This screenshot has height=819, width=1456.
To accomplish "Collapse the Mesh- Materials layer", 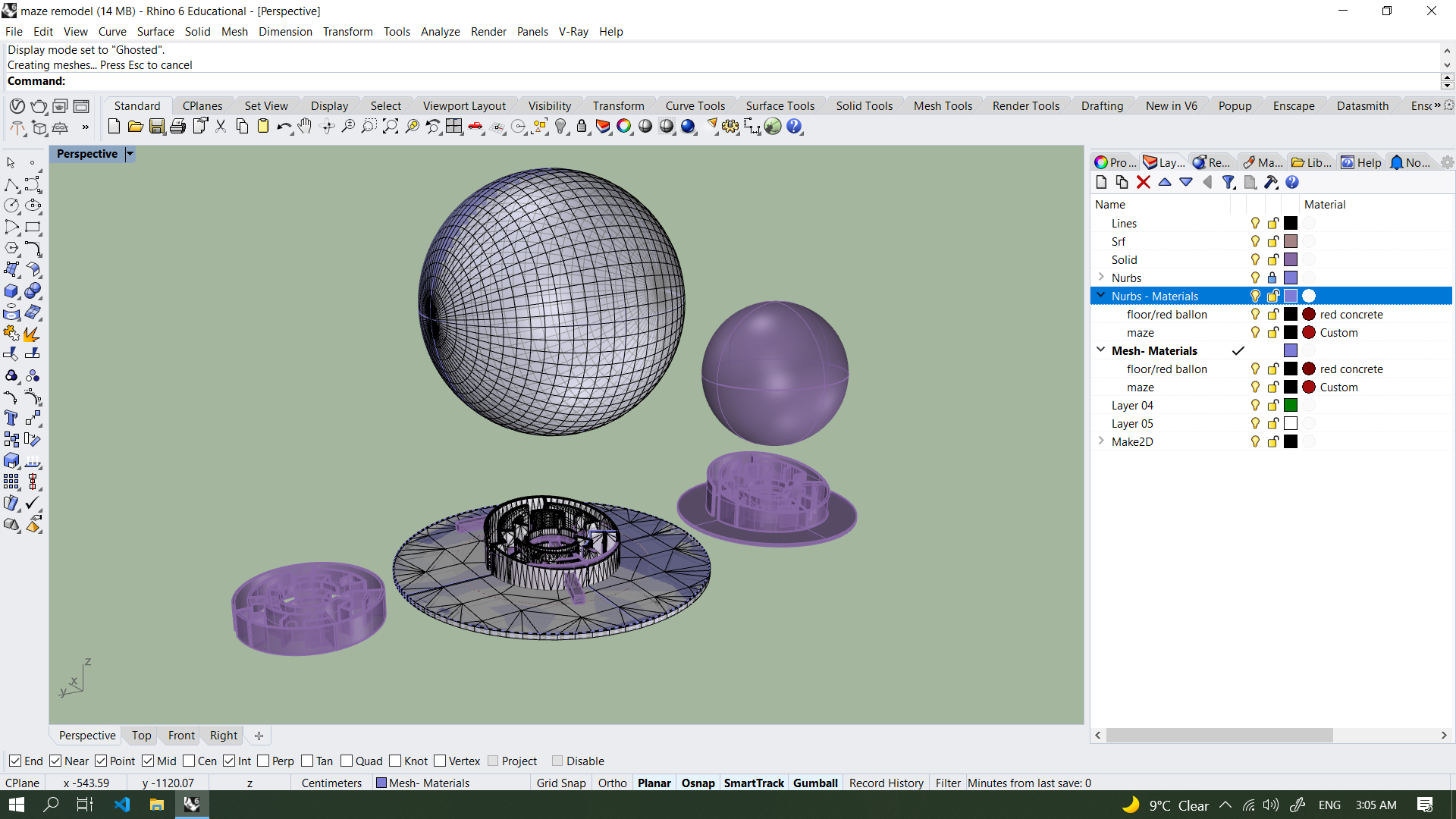I will point(1101,350).
